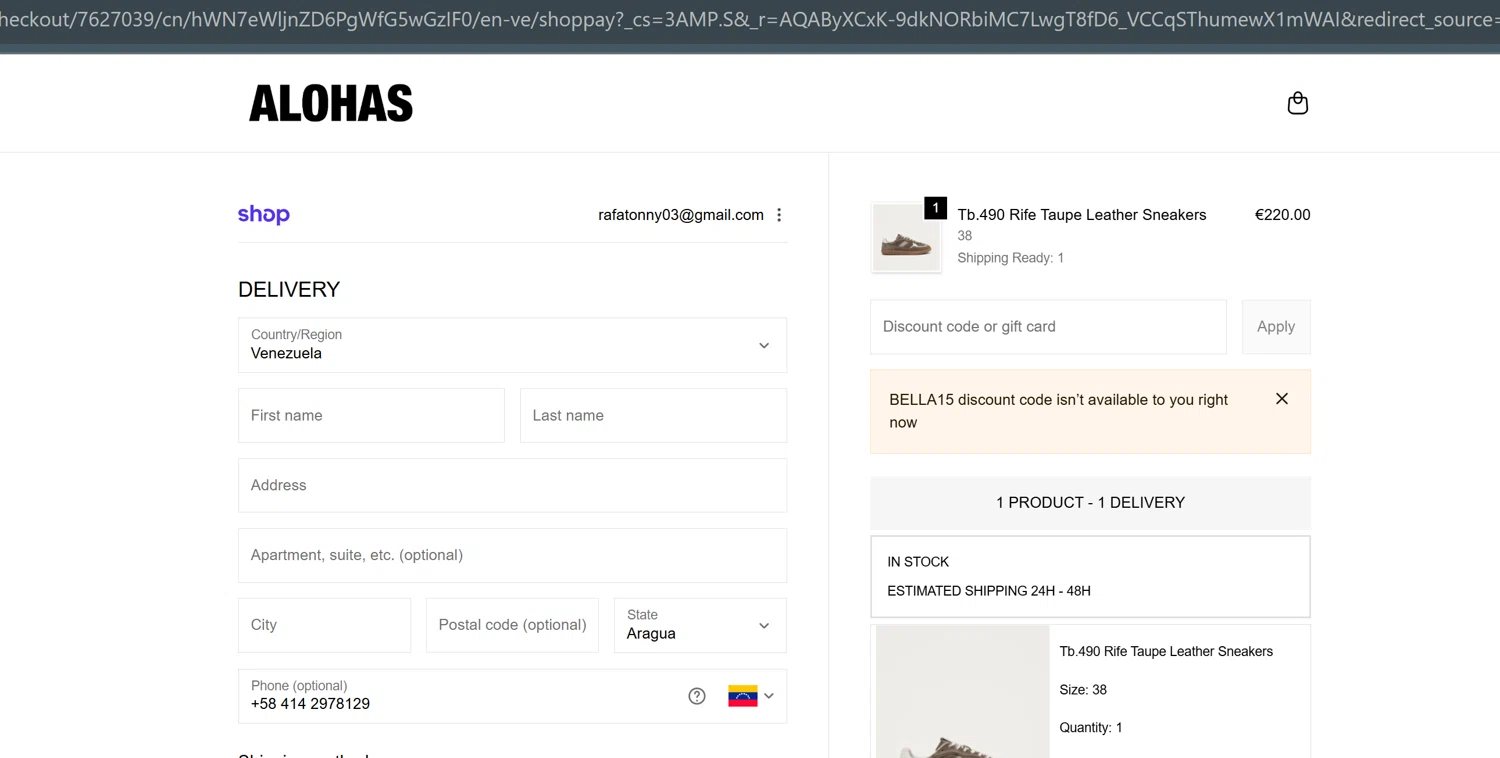Dismiss the BELLA15 discount error message

1282,399
